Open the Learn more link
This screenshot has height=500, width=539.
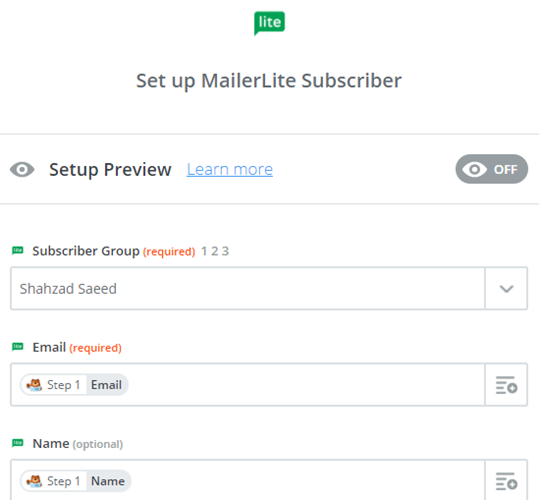tap(230, 169)
